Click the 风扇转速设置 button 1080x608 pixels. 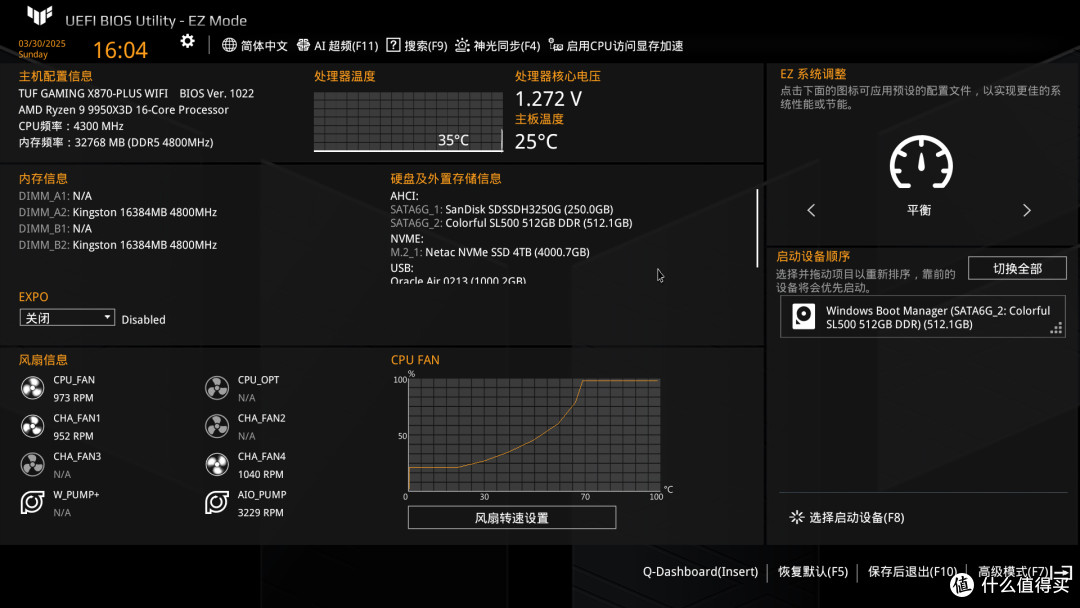[x=512, y=518]
